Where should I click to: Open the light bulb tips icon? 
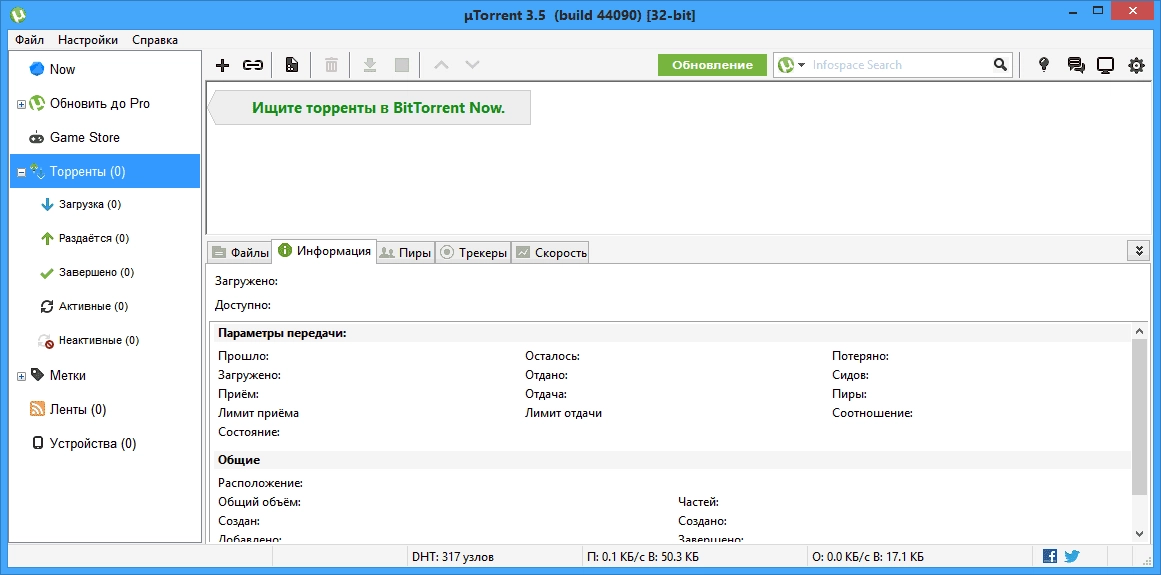(x=1044, y=65)
